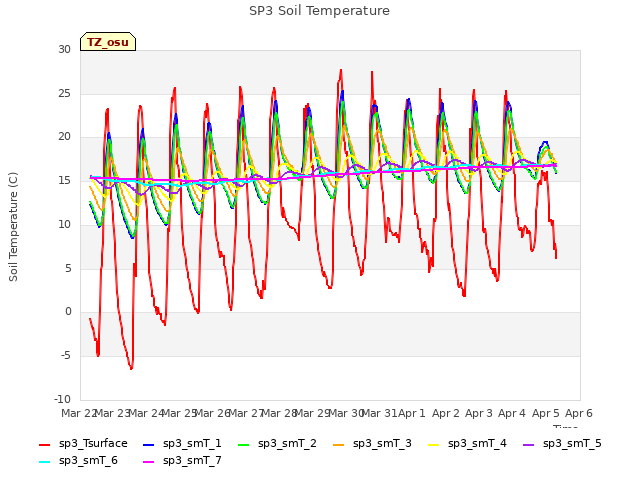
Task: Click the Apr 6 x-axis tick label
Action: click(579, 413)
